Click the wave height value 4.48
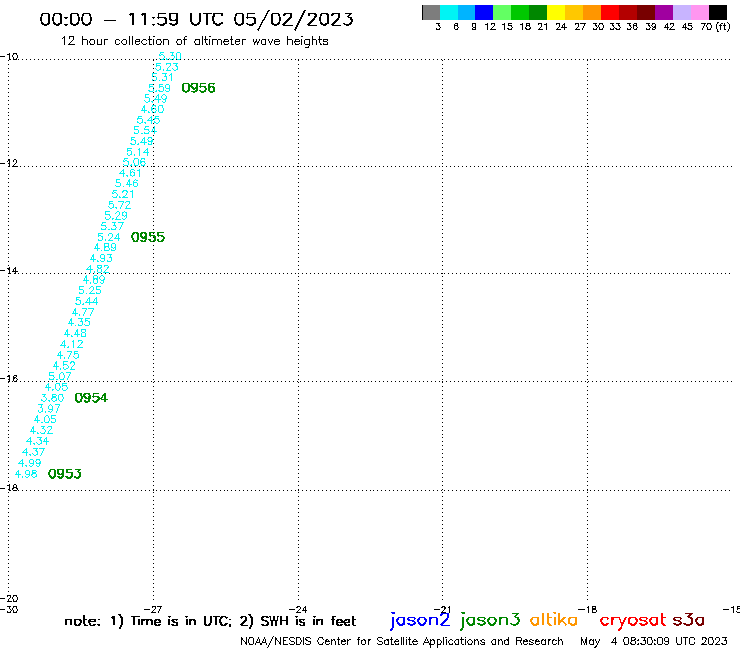Image resolution: width=740 pixels, height=650 pixels. pyautogui.click(x=75, y=333)
